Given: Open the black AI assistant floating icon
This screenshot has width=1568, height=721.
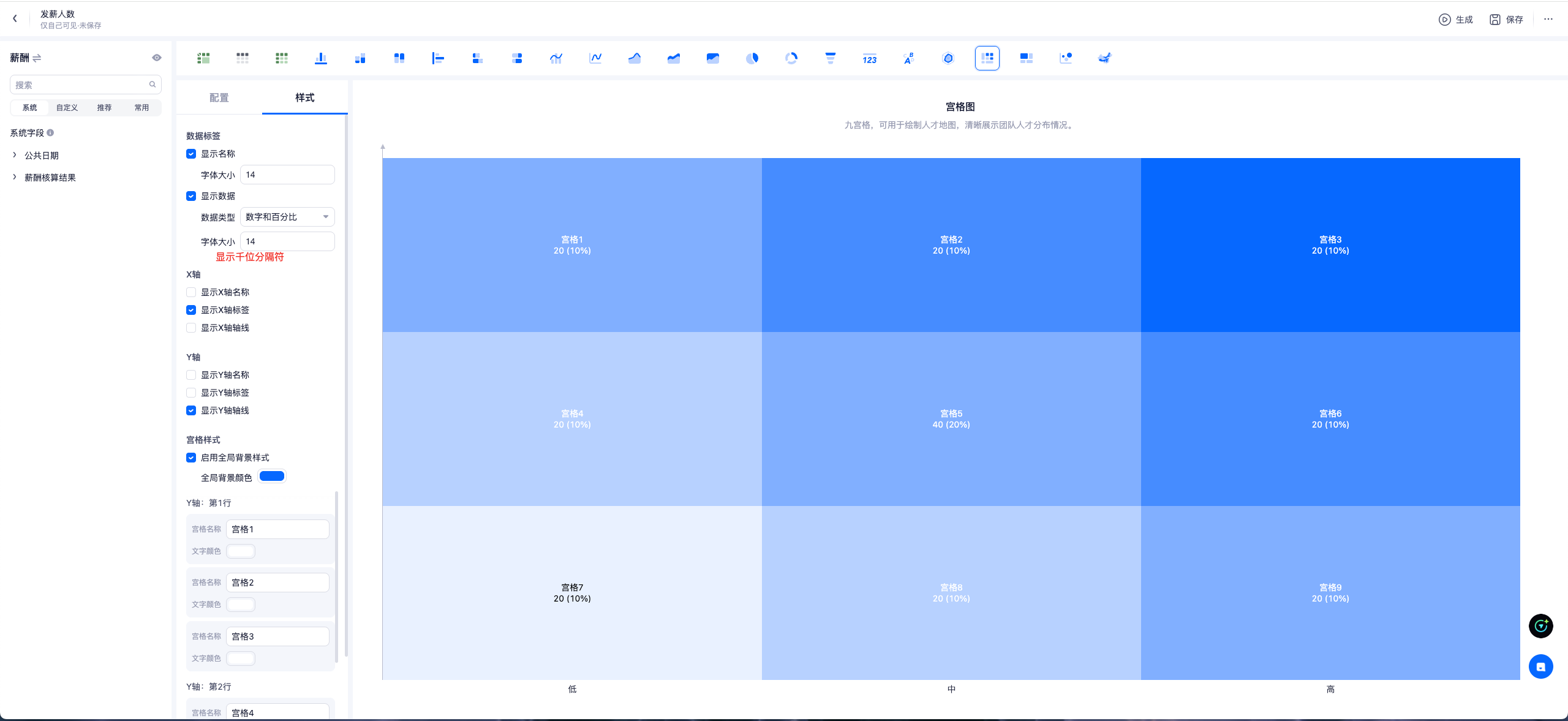Looking at the screenshot, I should [x=1541, y=626].
